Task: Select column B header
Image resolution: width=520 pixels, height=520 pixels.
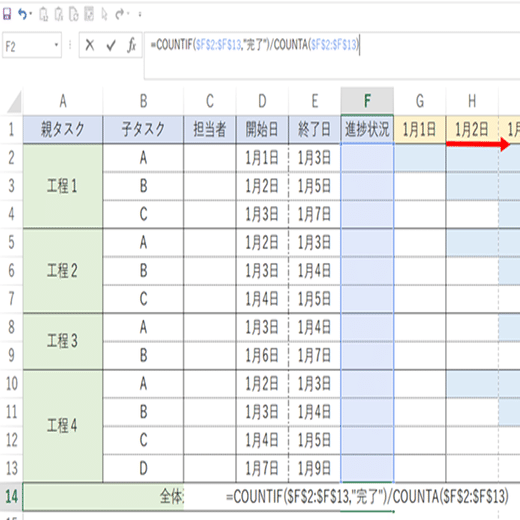Action: point(143,101)
